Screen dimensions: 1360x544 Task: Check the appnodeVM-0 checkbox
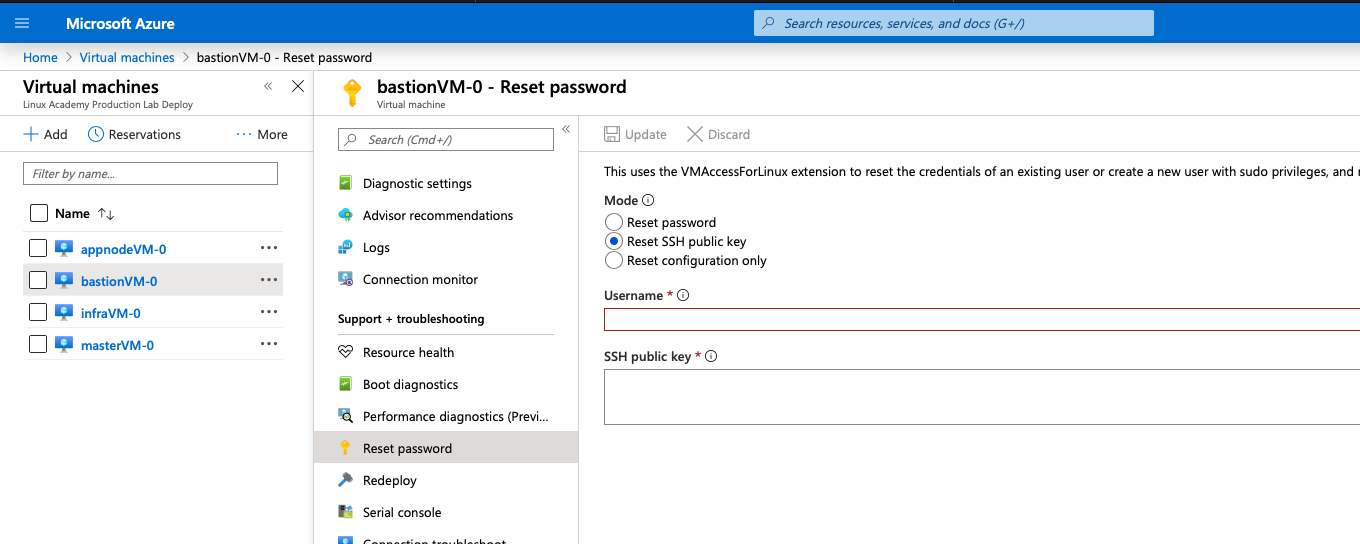pos(38,249)
